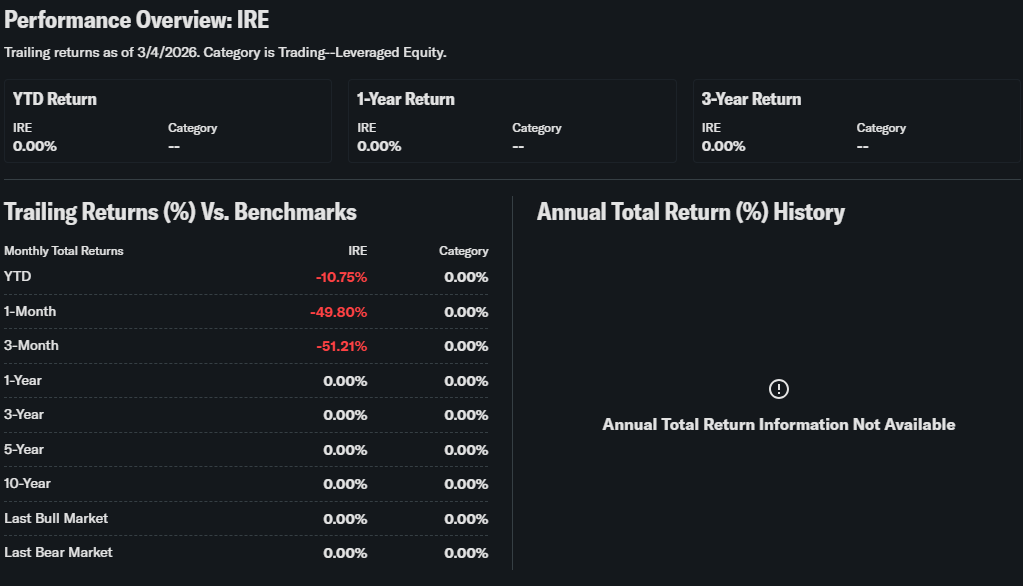The image size is (1023, 586).
Task: Select the 5-Year row label
Action: (24, 449)
